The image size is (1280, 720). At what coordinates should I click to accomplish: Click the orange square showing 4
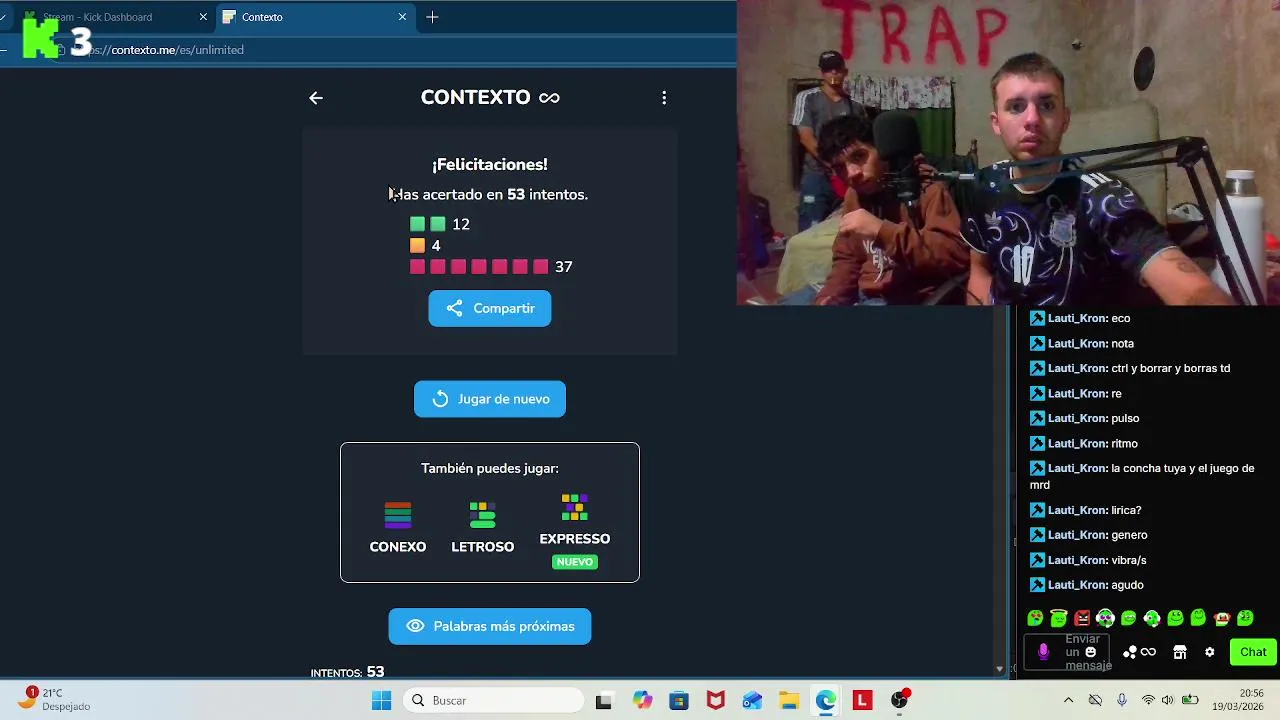pos(425,245)
